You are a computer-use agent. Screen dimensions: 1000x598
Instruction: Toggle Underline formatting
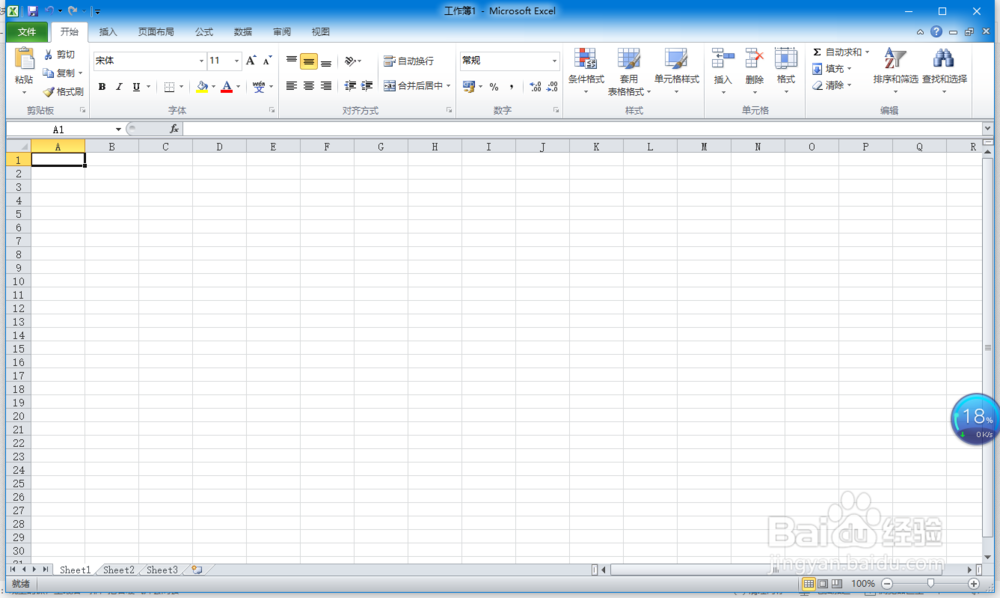(x=136, y=87)
